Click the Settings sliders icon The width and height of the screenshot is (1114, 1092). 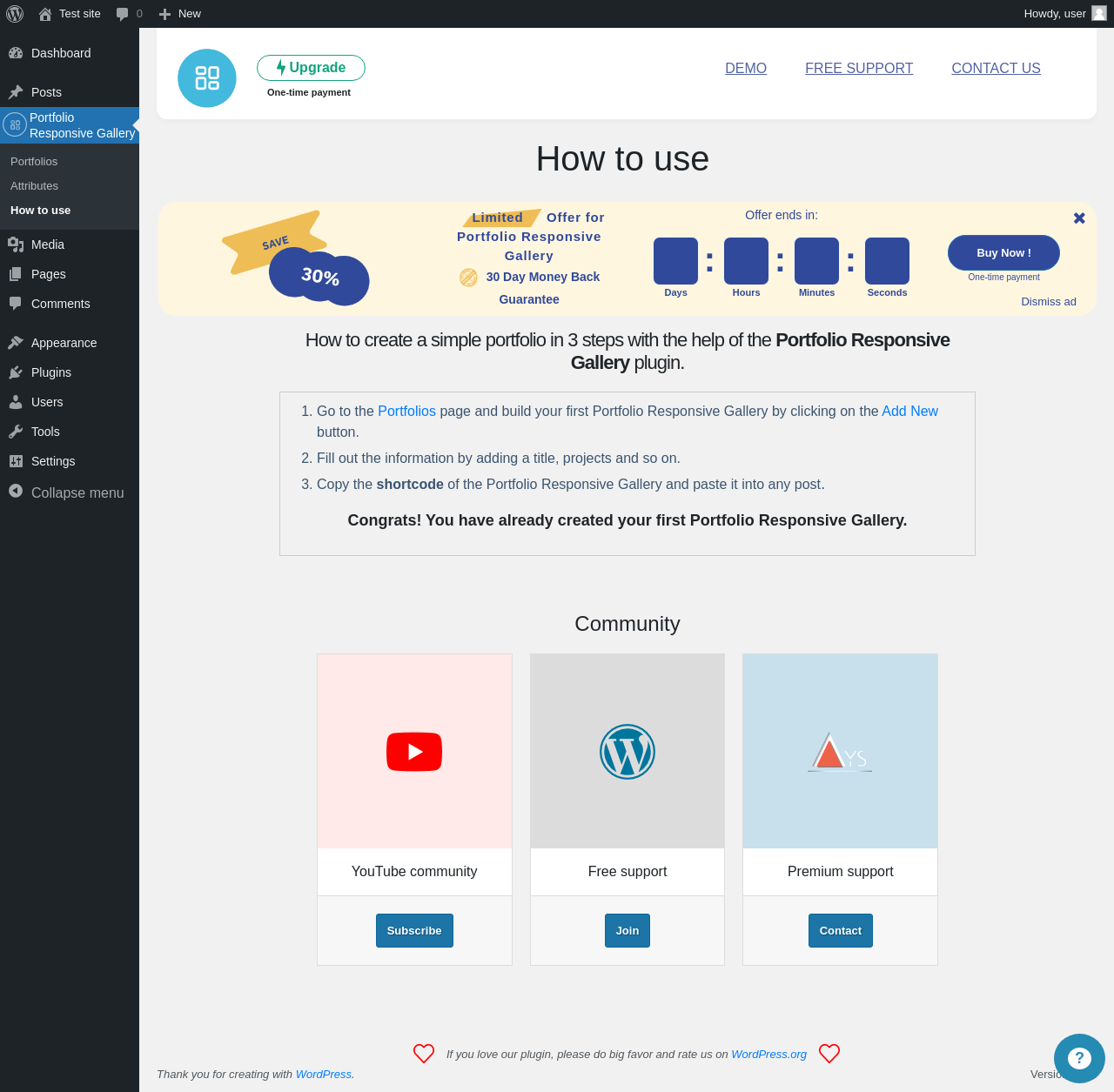[16, 461]
